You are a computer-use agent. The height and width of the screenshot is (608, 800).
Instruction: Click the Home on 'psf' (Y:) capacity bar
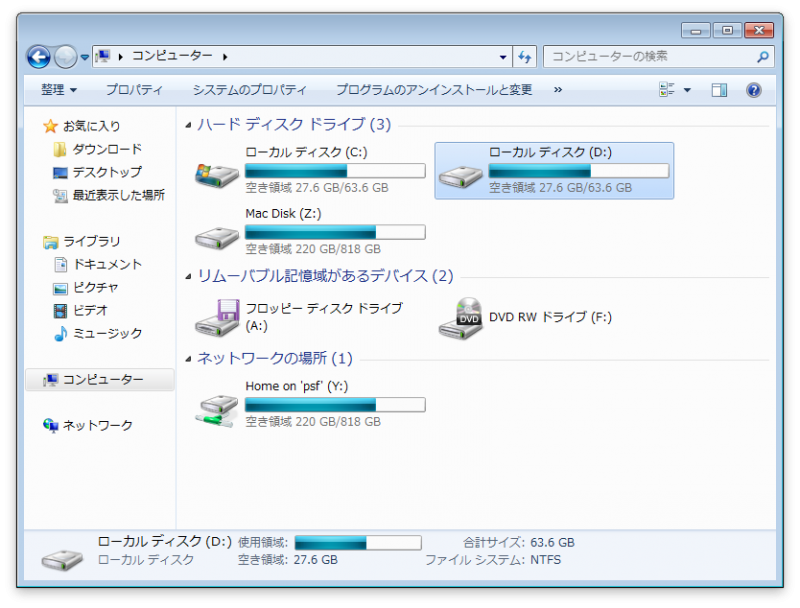tap(335, 405)
